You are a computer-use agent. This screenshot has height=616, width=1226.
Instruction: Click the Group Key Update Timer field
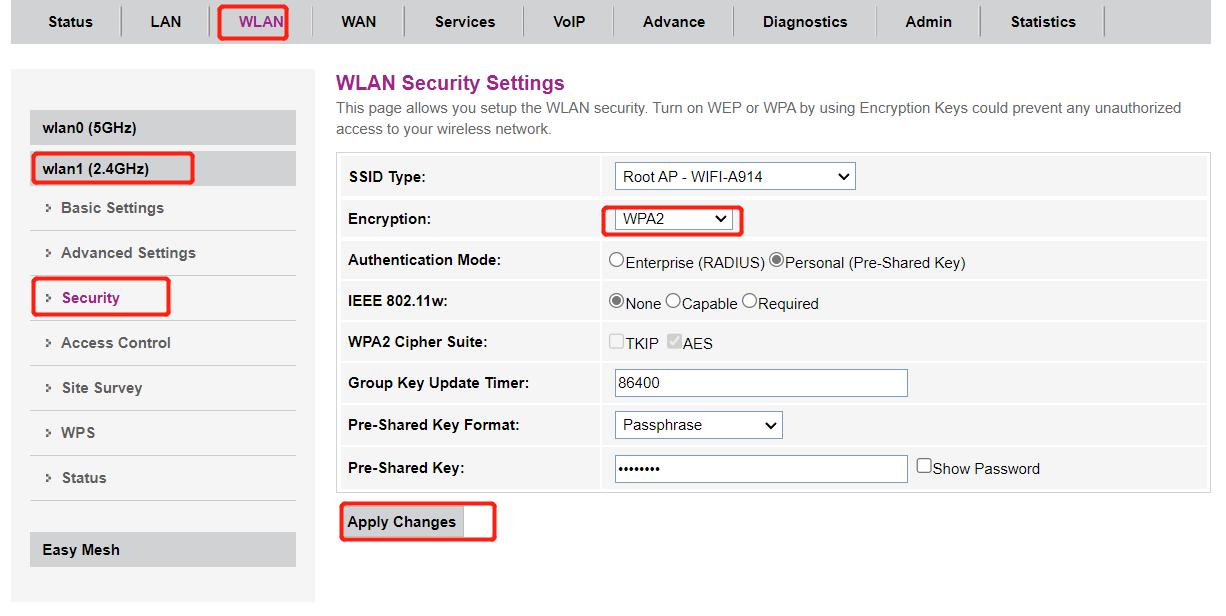click(760, 383)
